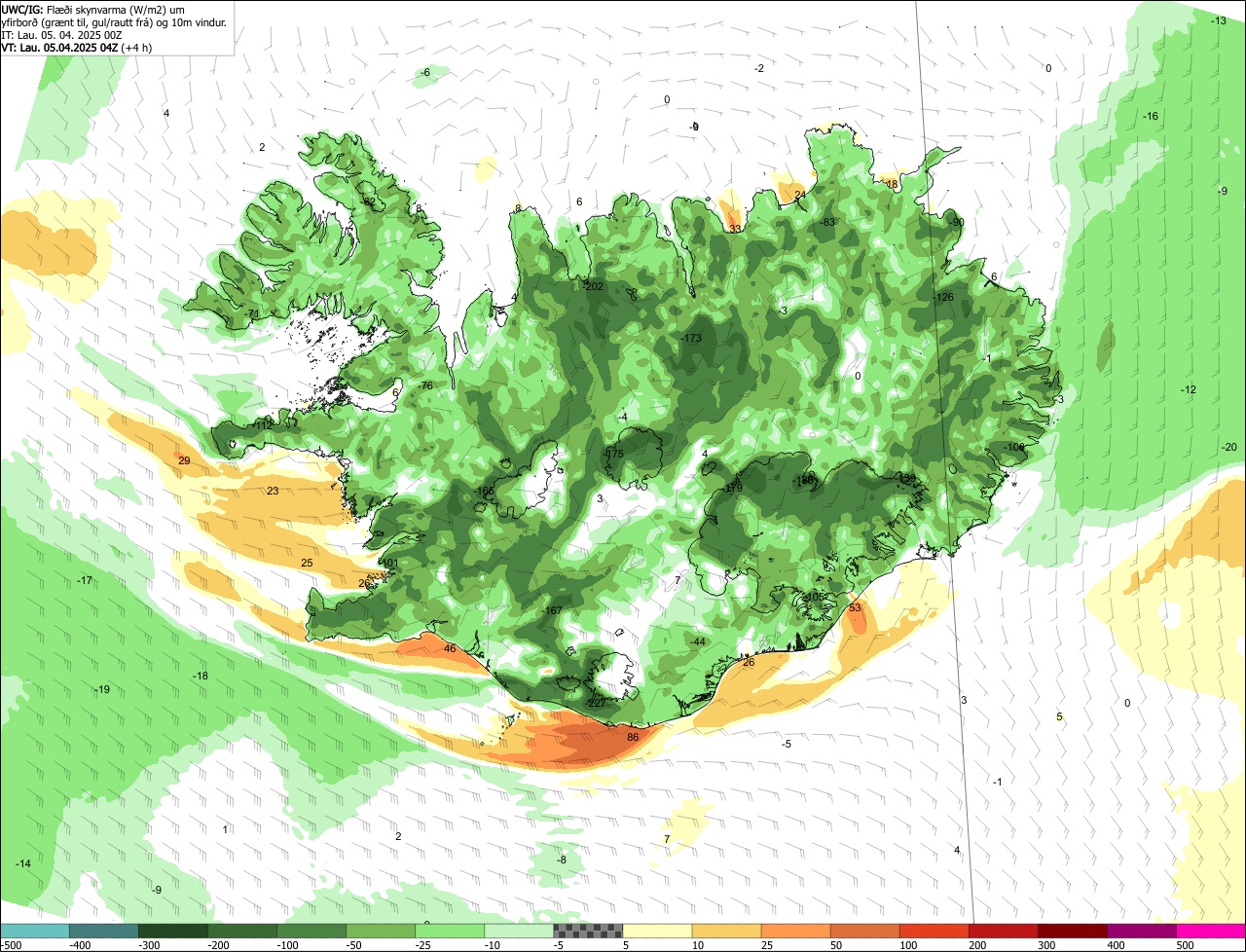Click the flux value -227 near the south coast
This screenshot has height=952, width=1246.
596,703
